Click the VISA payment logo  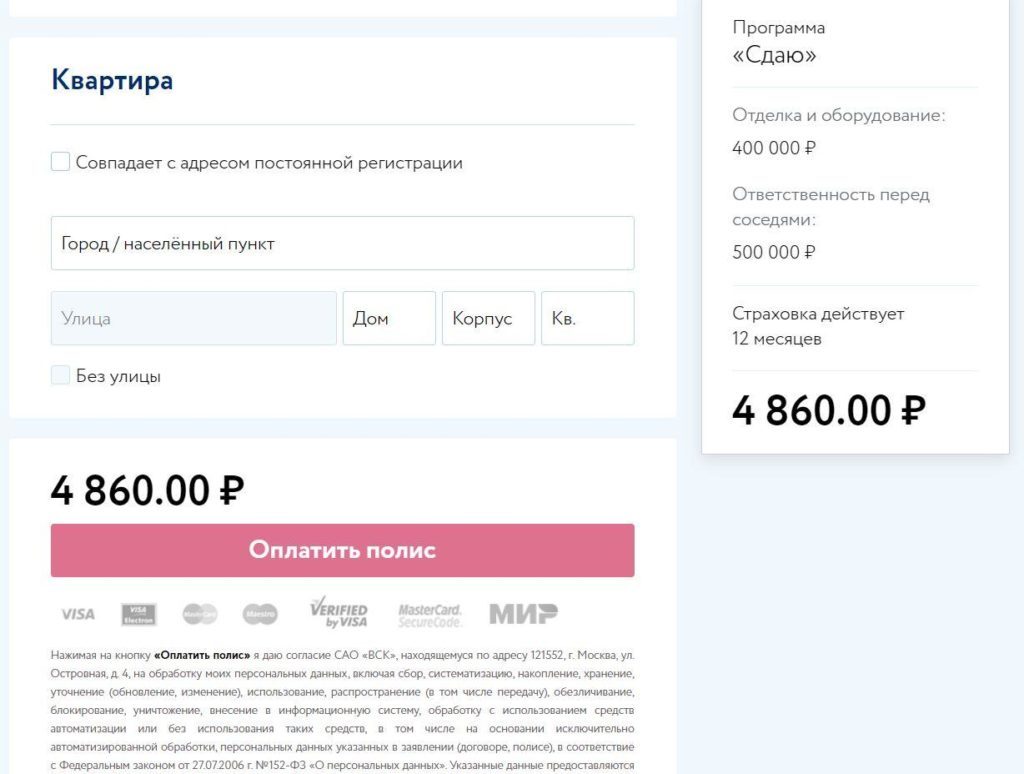click(x=78, y=614)
